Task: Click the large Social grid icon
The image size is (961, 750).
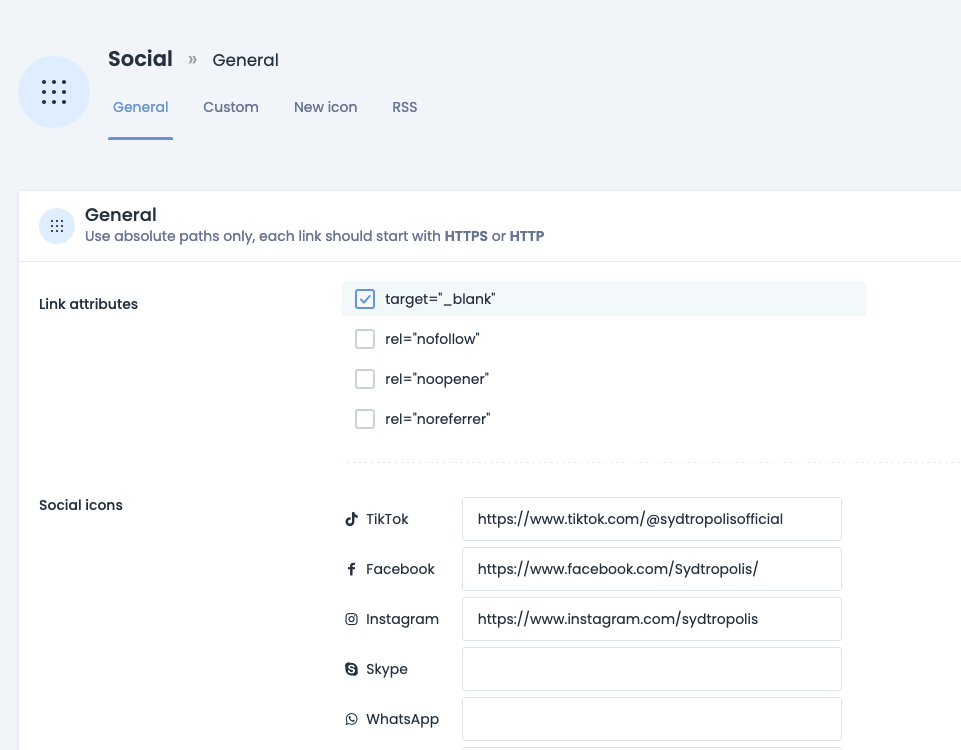Action: click(54, 92)
